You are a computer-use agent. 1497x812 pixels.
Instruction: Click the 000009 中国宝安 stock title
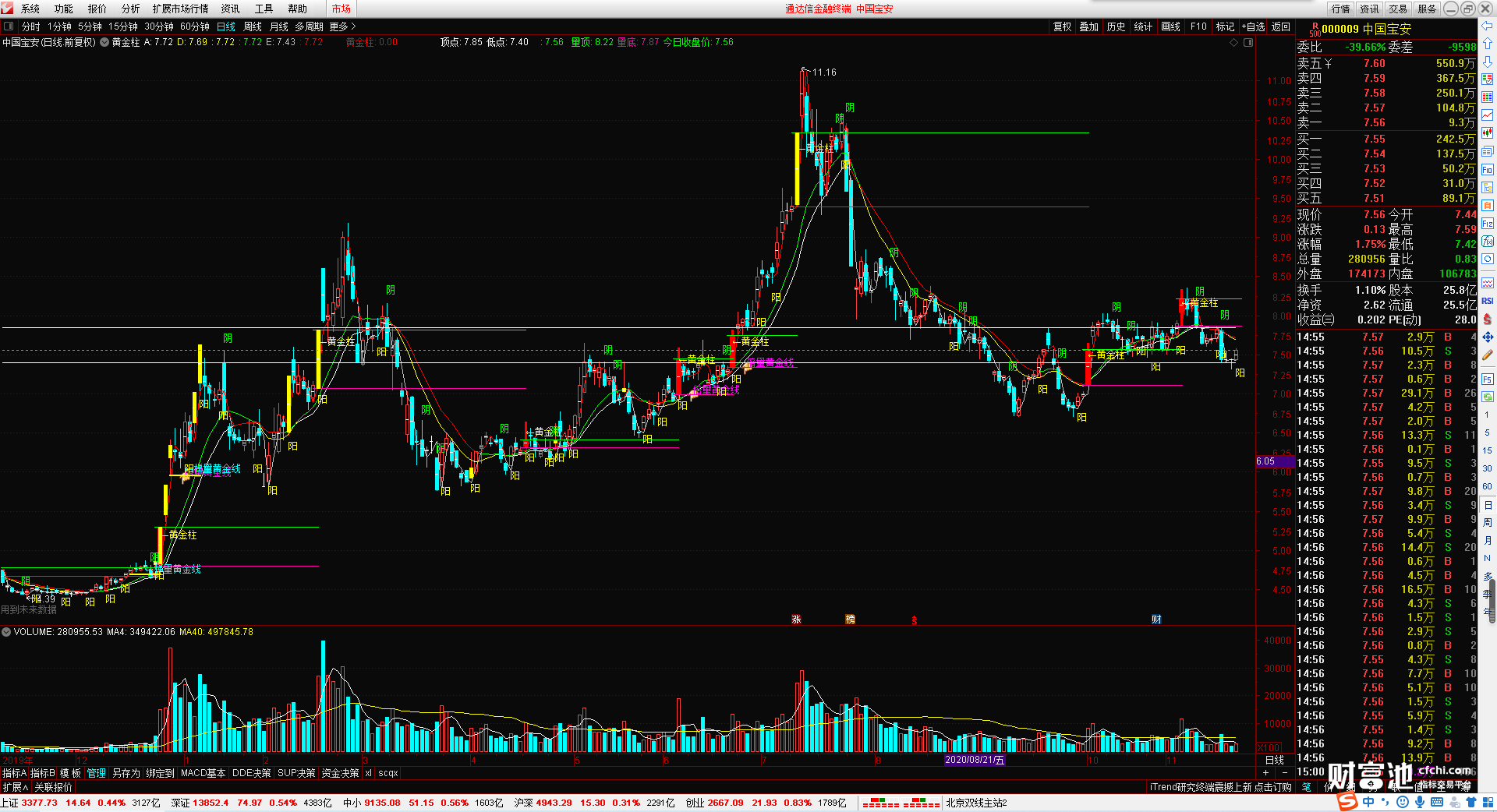[x=1366, y=29]
